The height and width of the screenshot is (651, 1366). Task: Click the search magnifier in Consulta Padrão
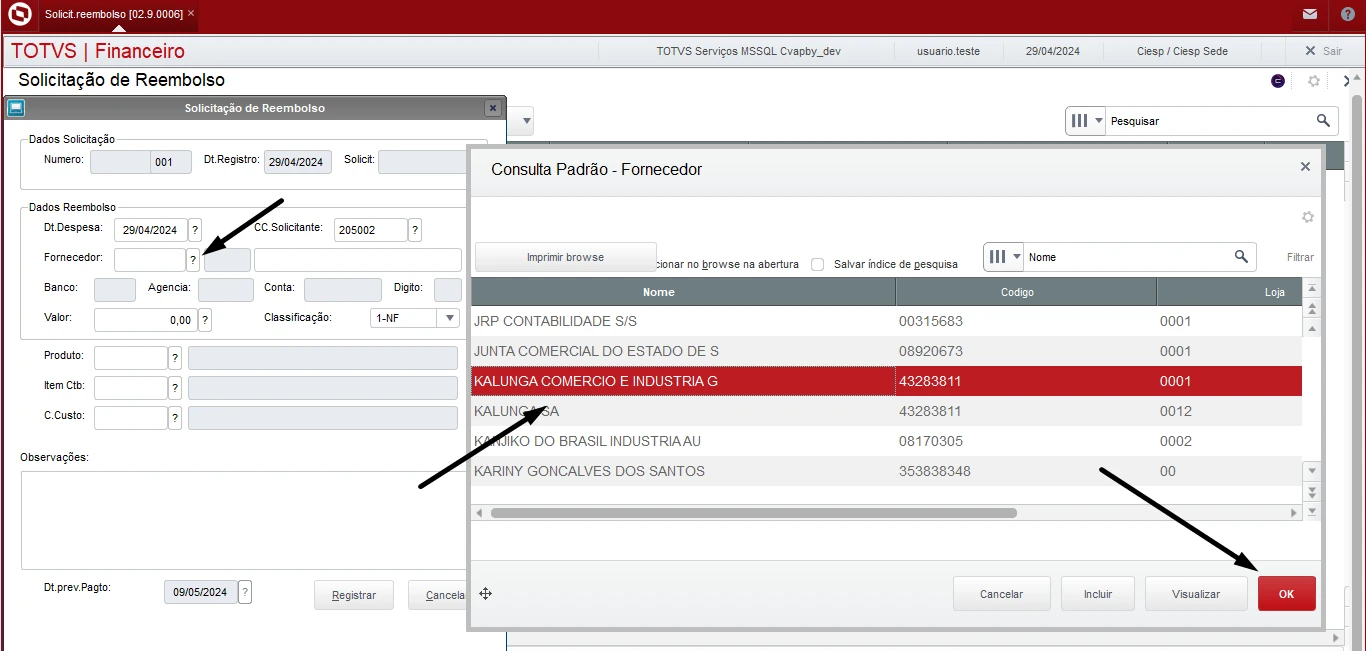coord(1241,257)
